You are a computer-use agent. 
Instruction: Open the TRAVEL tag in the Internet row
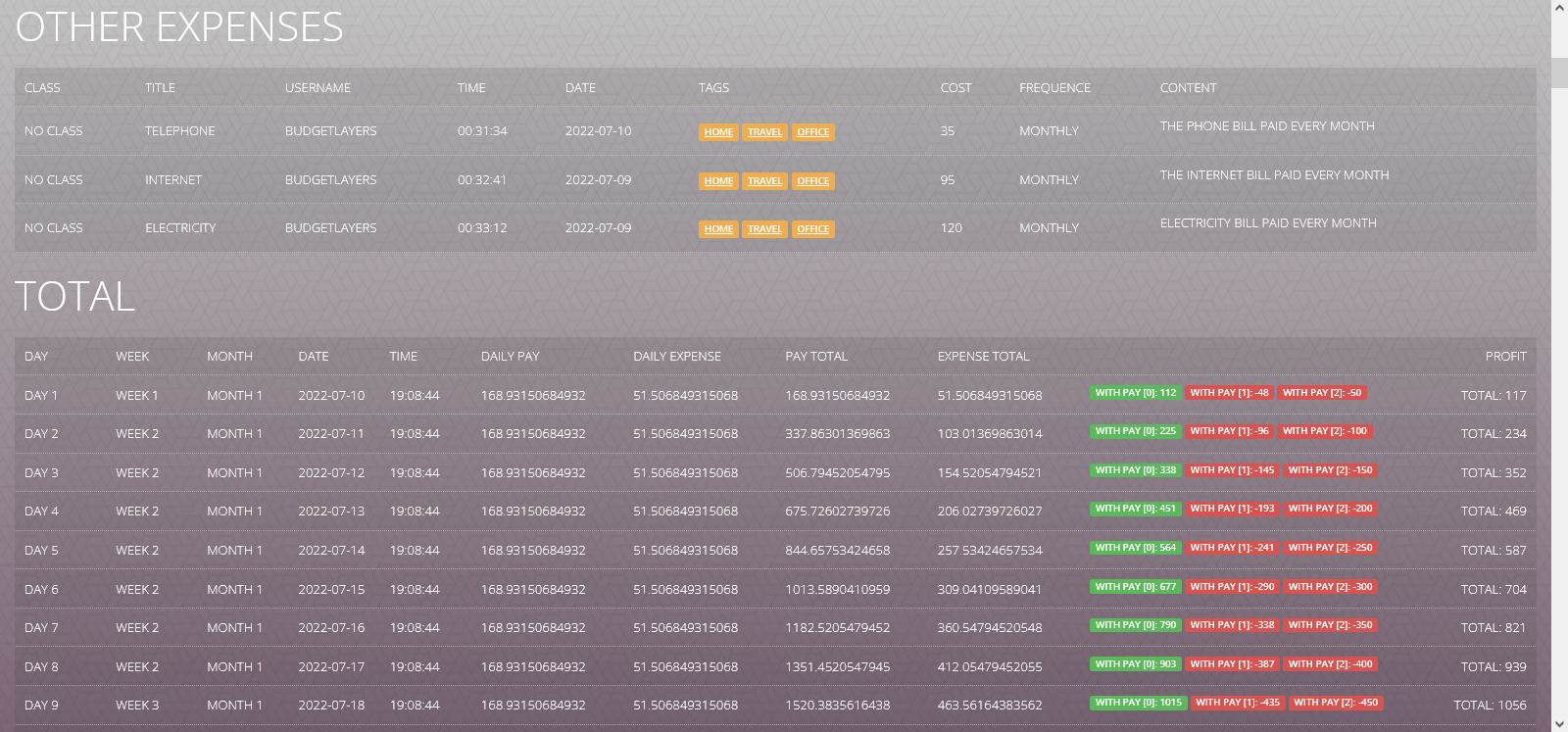pos(764,181)
